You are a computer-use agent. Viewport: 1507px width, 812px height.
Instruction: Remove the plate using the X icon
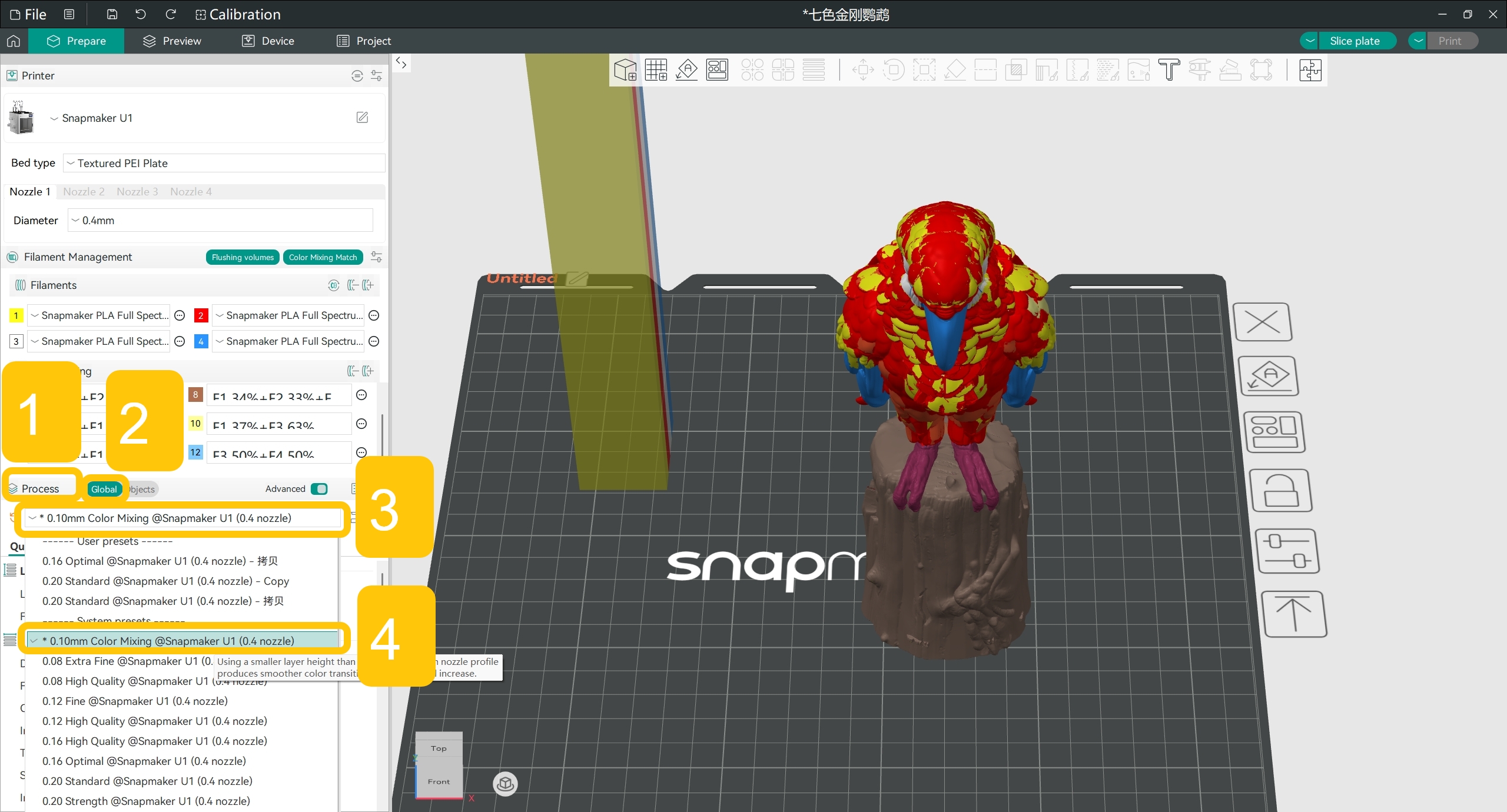[1263, 322]
